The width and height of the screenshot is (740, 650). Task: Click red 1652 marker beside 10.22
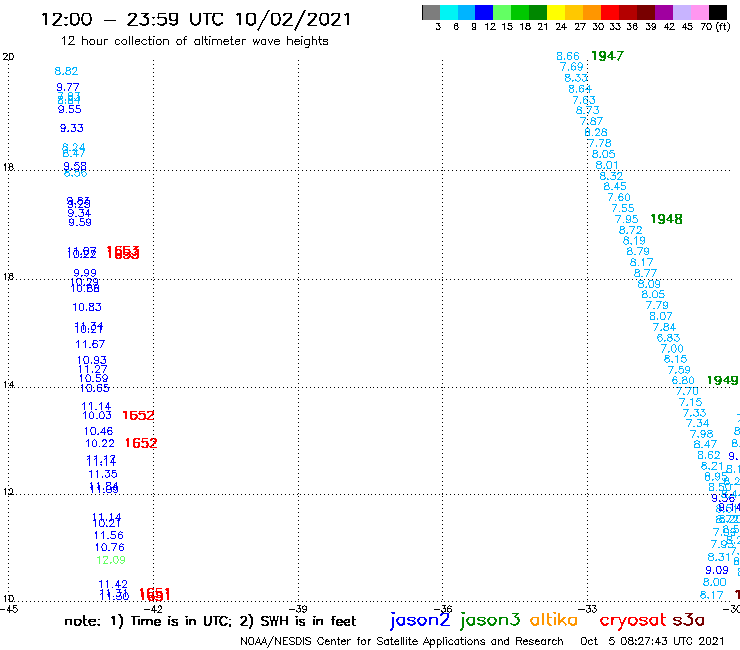click(141, 443)
